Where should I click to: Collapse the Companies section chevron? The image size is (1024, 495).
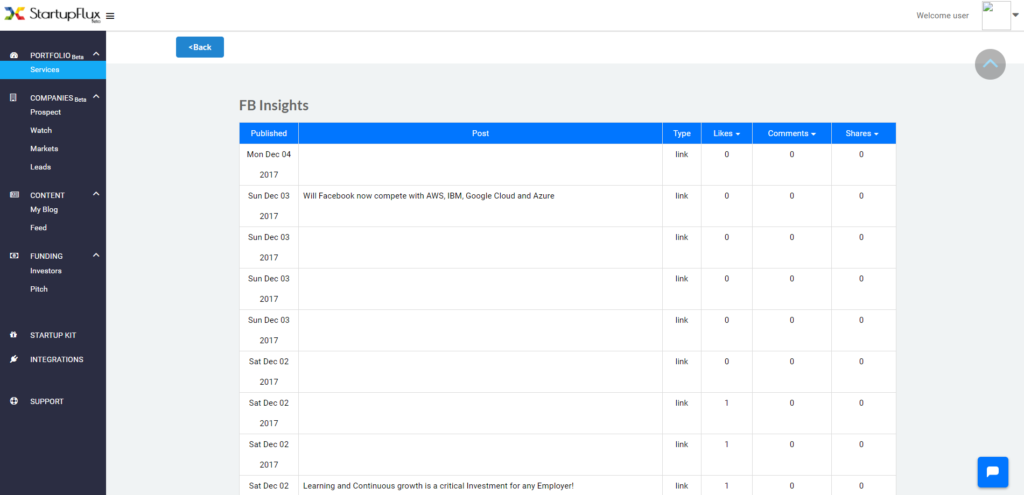(x=96, y=97)
